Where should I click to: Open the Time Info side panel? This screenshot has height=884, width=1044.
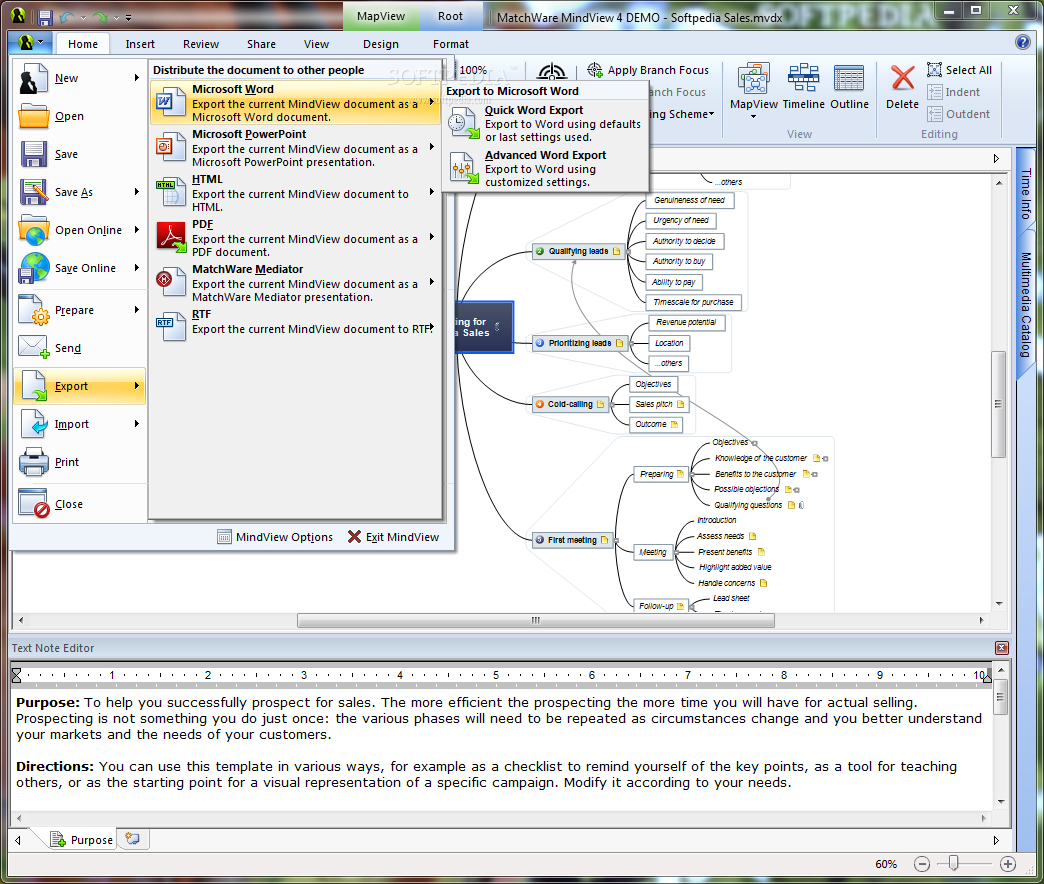pos(1026,193)
